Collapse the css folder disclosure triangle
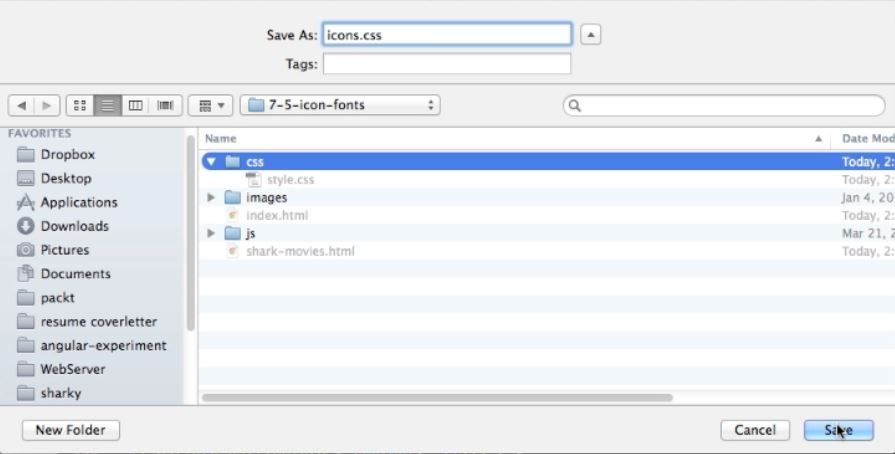 coord(211,162)
